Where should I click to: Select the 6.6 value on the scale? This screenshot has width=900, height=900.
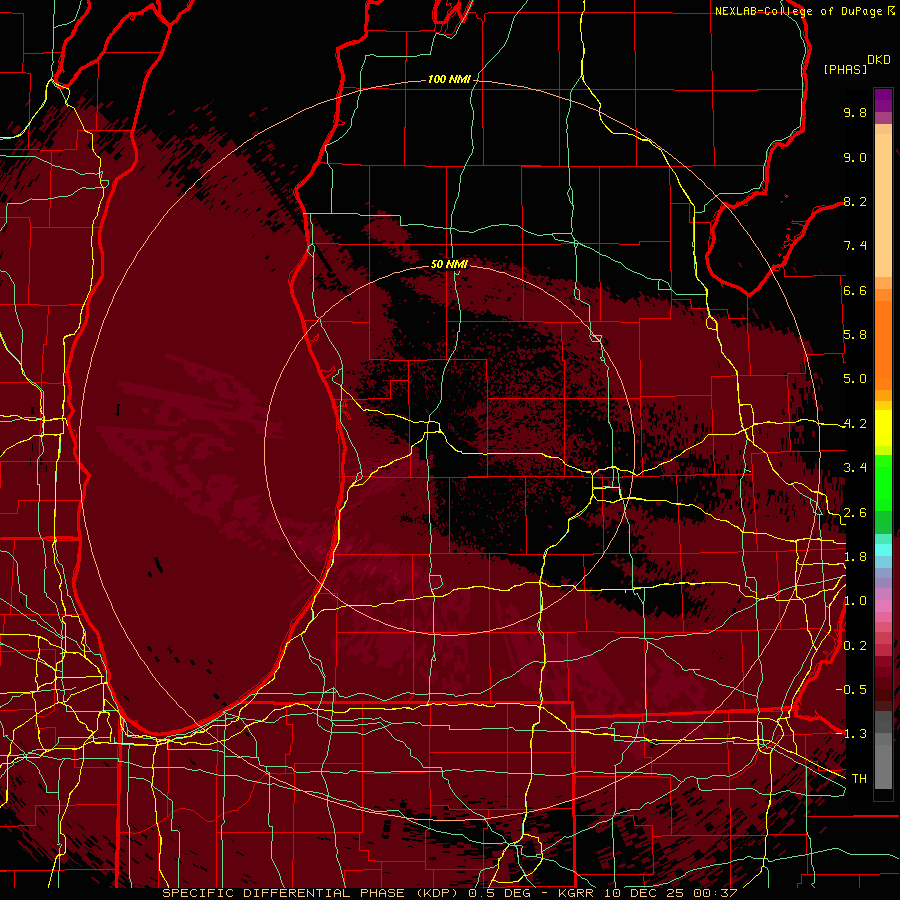click(855, 290)
